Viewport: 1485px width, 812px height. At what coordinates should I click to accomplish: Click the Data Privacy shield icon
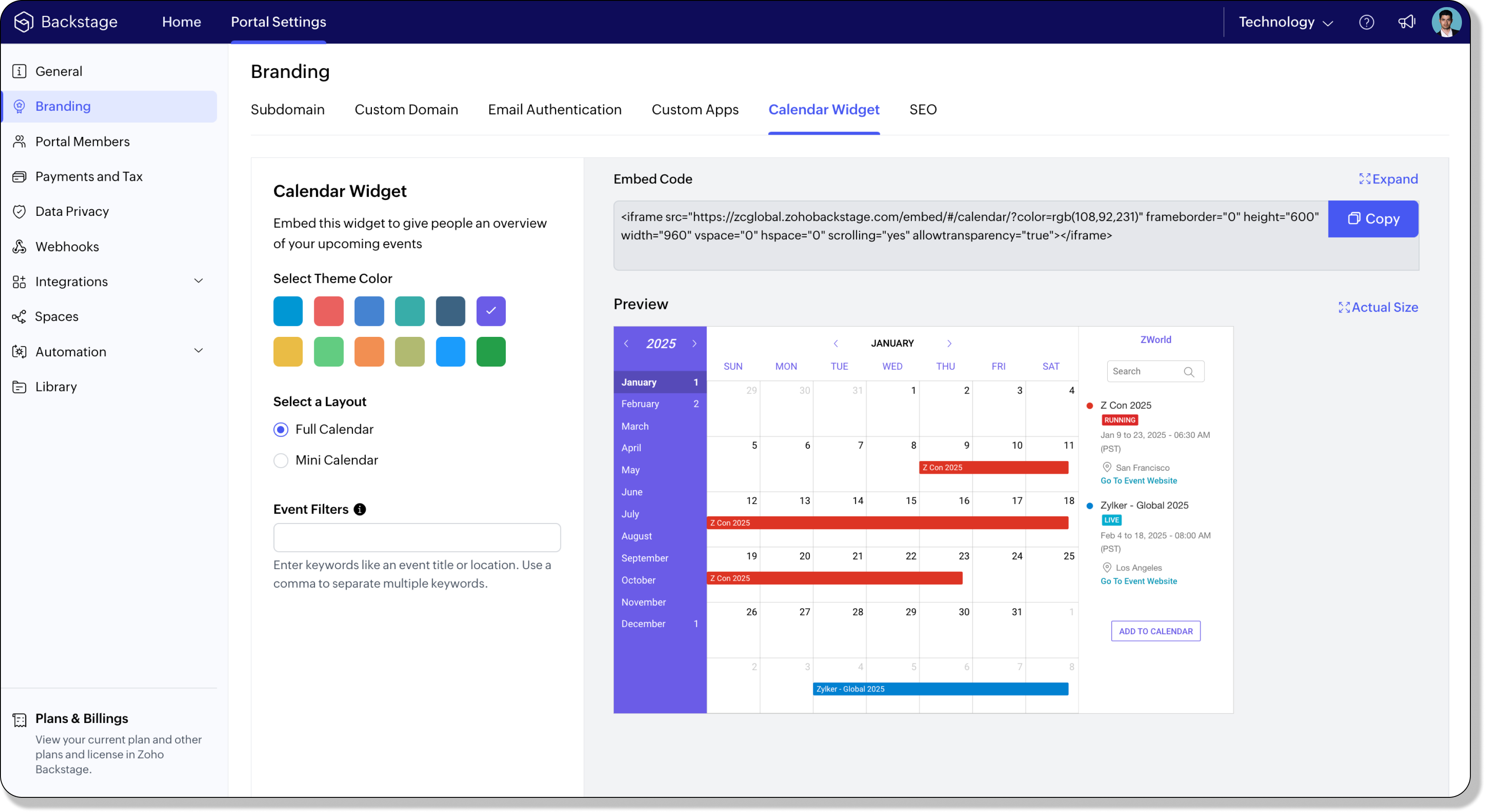tap(19, 211)
